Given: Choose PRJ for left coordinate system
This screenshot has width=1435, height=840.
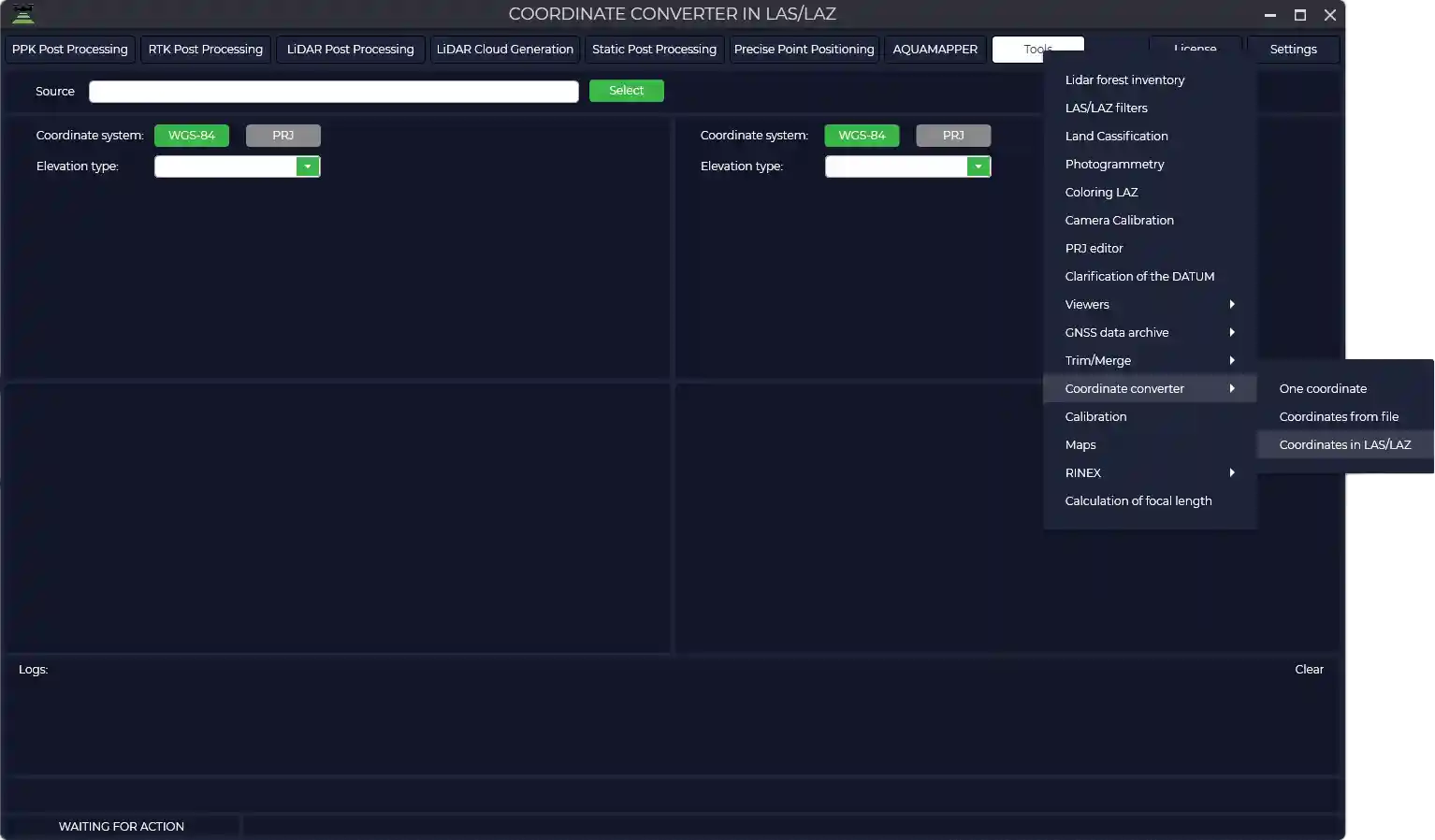Looking at the screenshot, I should [x=283, y=136].
